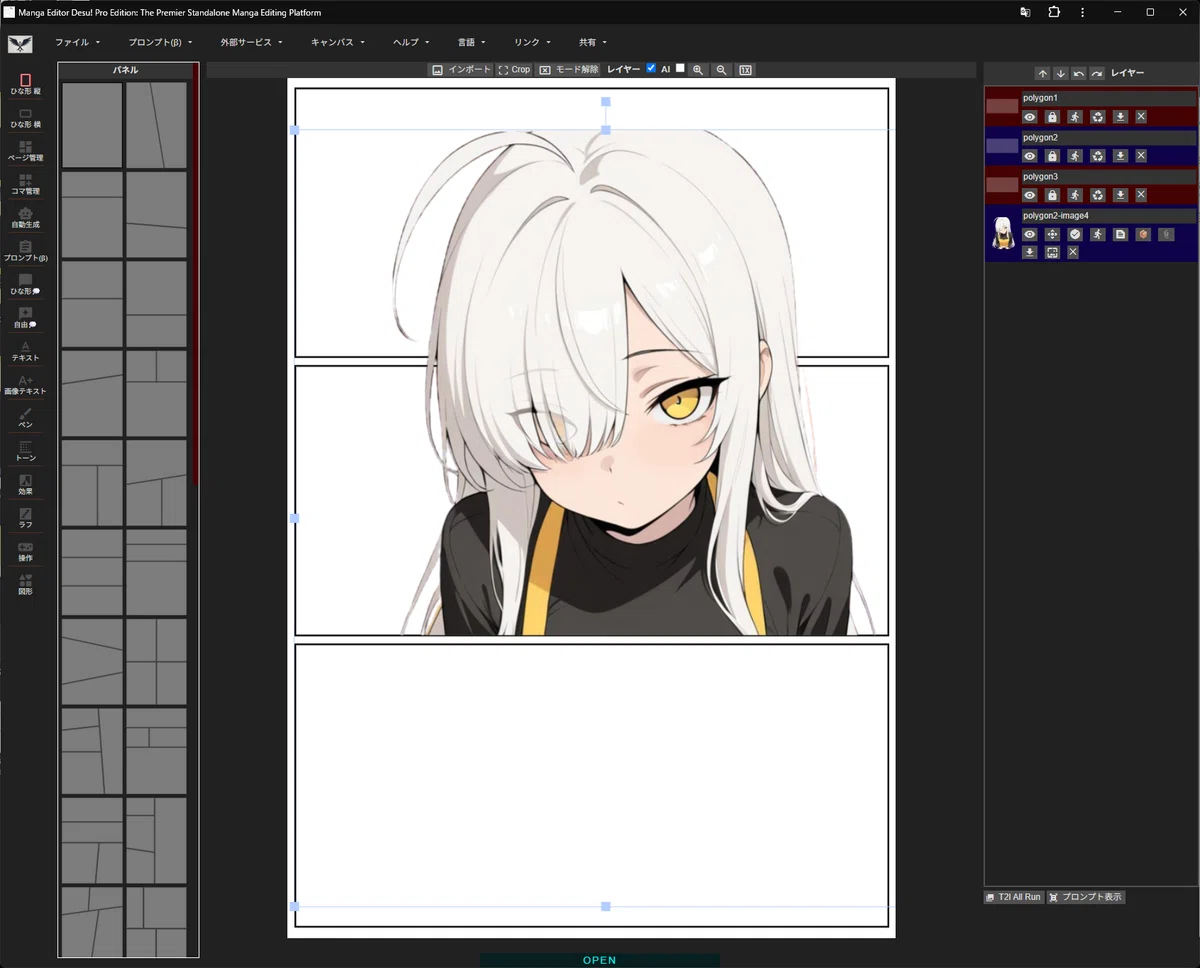
Task: Move layer down with down arrow
Action: [1061, 73]
